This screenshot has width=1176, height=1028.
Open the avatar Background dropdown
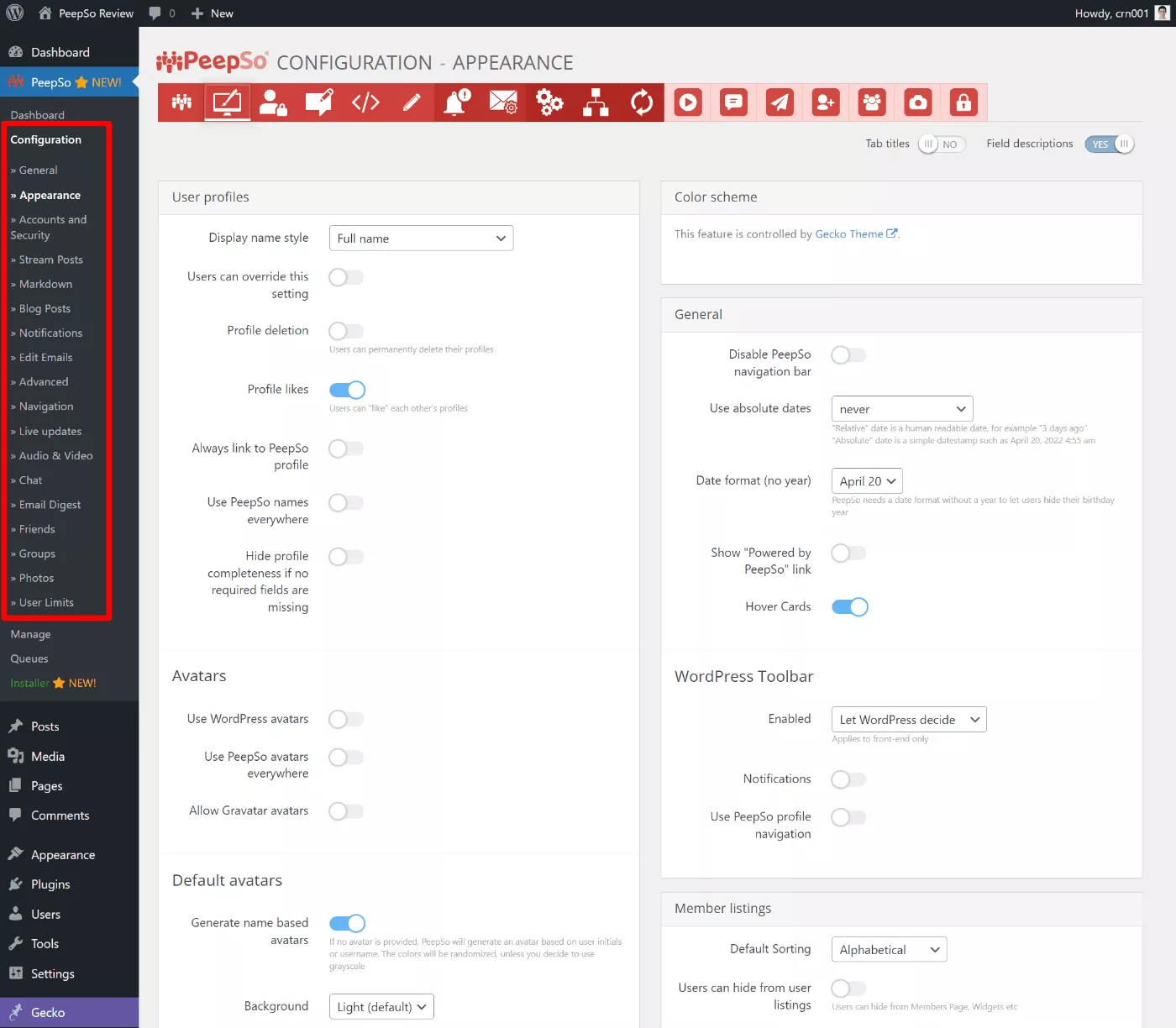381,1007
